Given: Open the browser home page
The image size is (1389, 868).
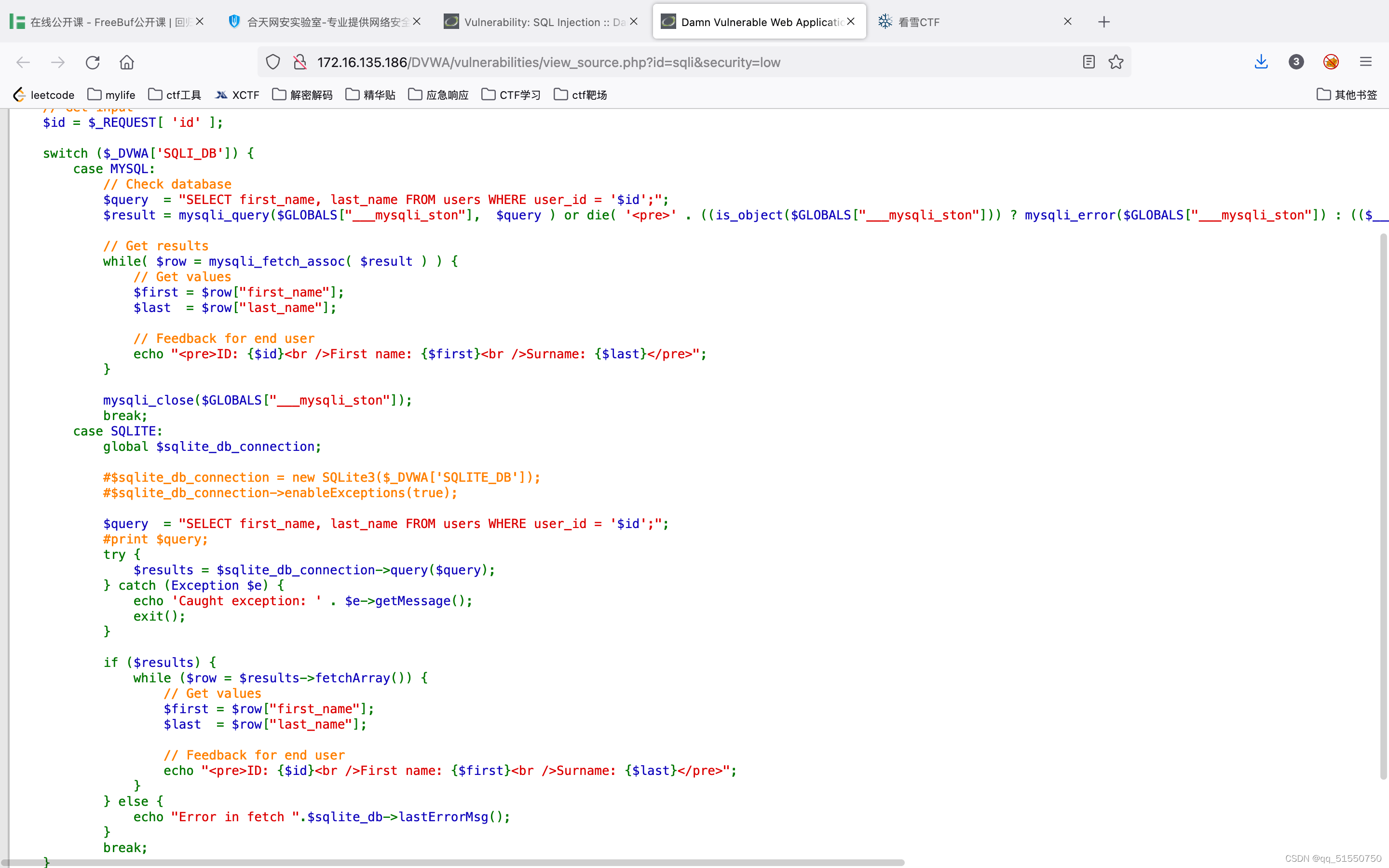Looking at the screenshot, I should (x=127, y=62).
